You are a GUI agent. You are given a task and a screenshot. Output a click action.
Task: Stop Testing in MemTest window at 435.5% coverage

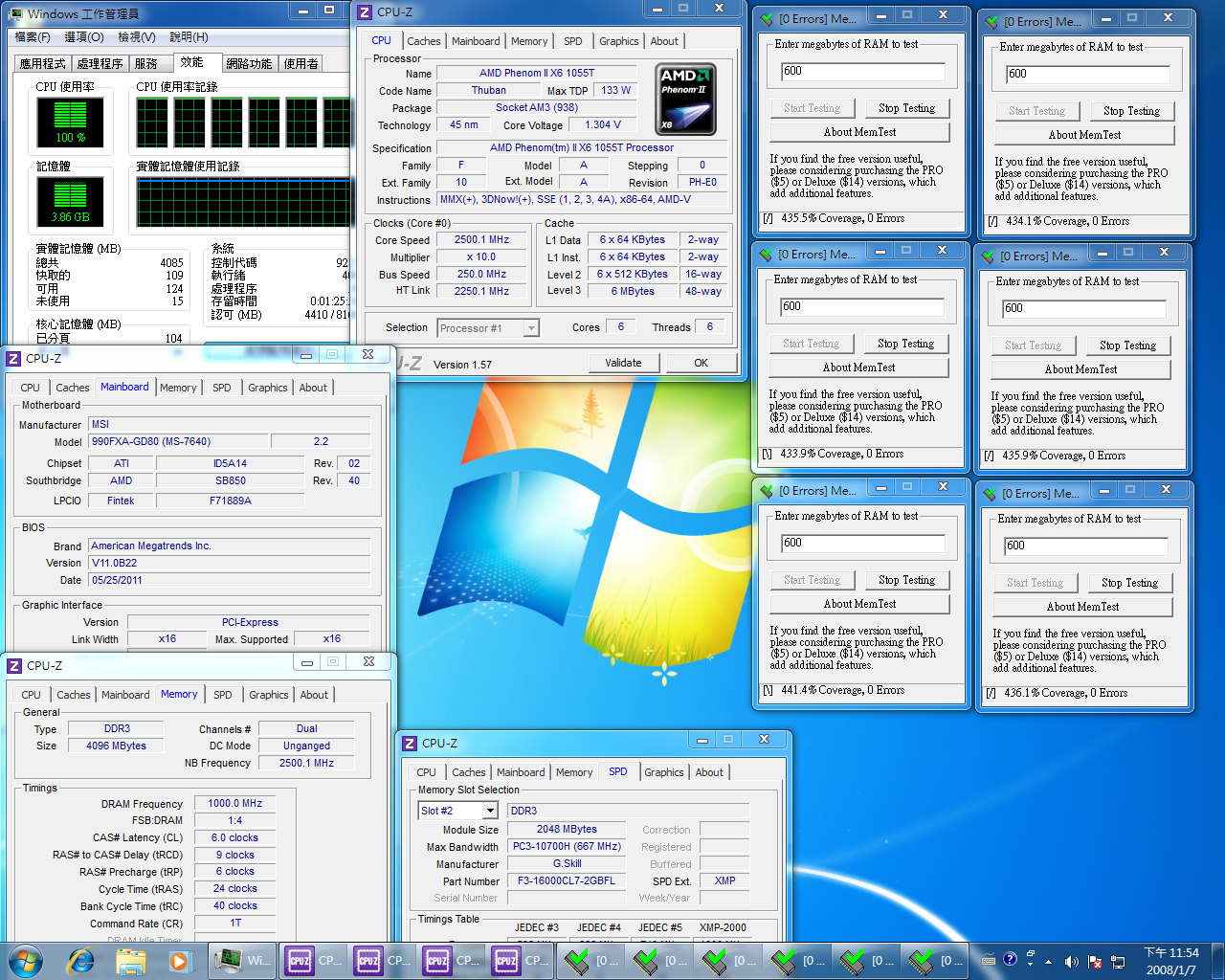click(x=906, y=108)
